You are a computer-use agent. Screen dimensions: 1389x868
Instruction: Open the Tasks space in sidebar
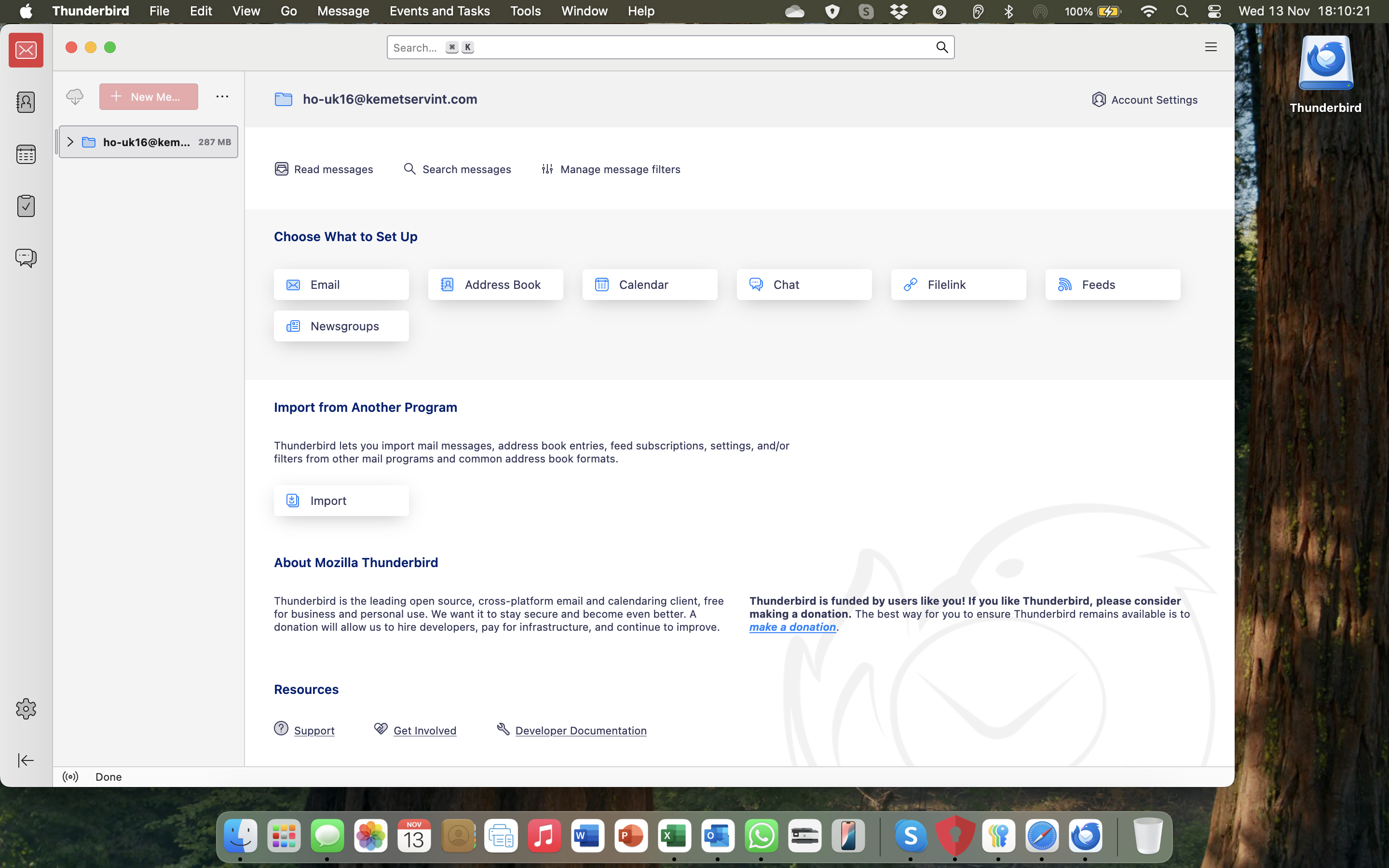[x=26, y=205]
